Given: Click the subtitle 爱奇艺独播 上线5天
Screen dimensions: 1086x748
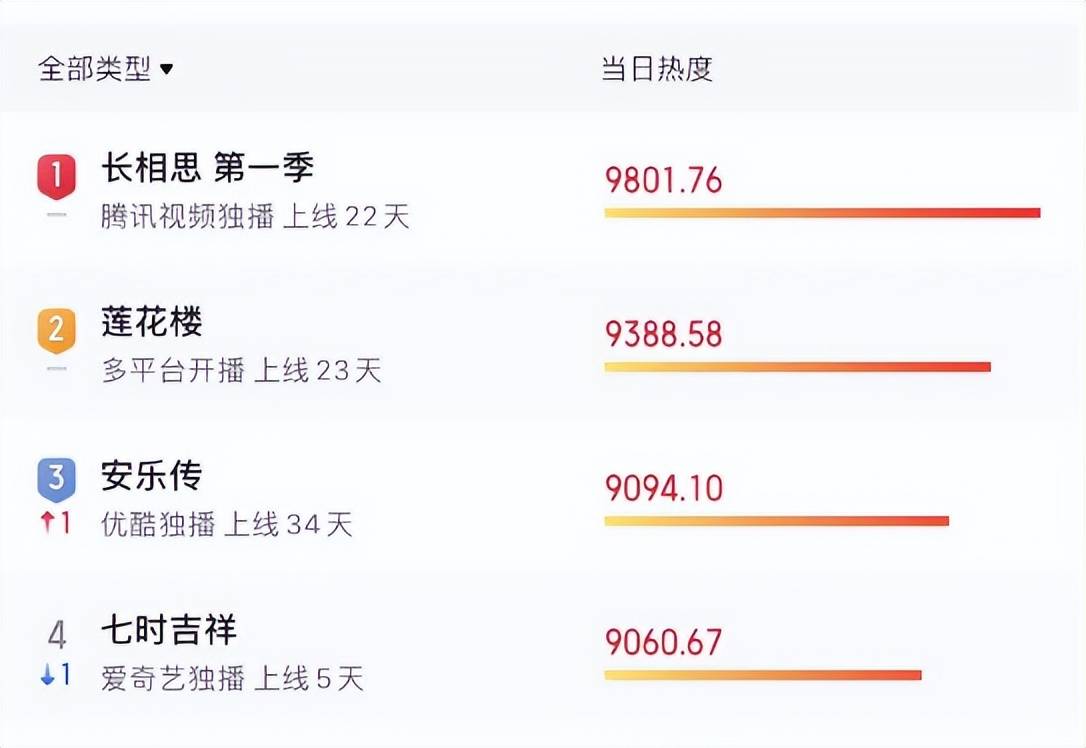Looking at the screenshot, I should point(232,677).
